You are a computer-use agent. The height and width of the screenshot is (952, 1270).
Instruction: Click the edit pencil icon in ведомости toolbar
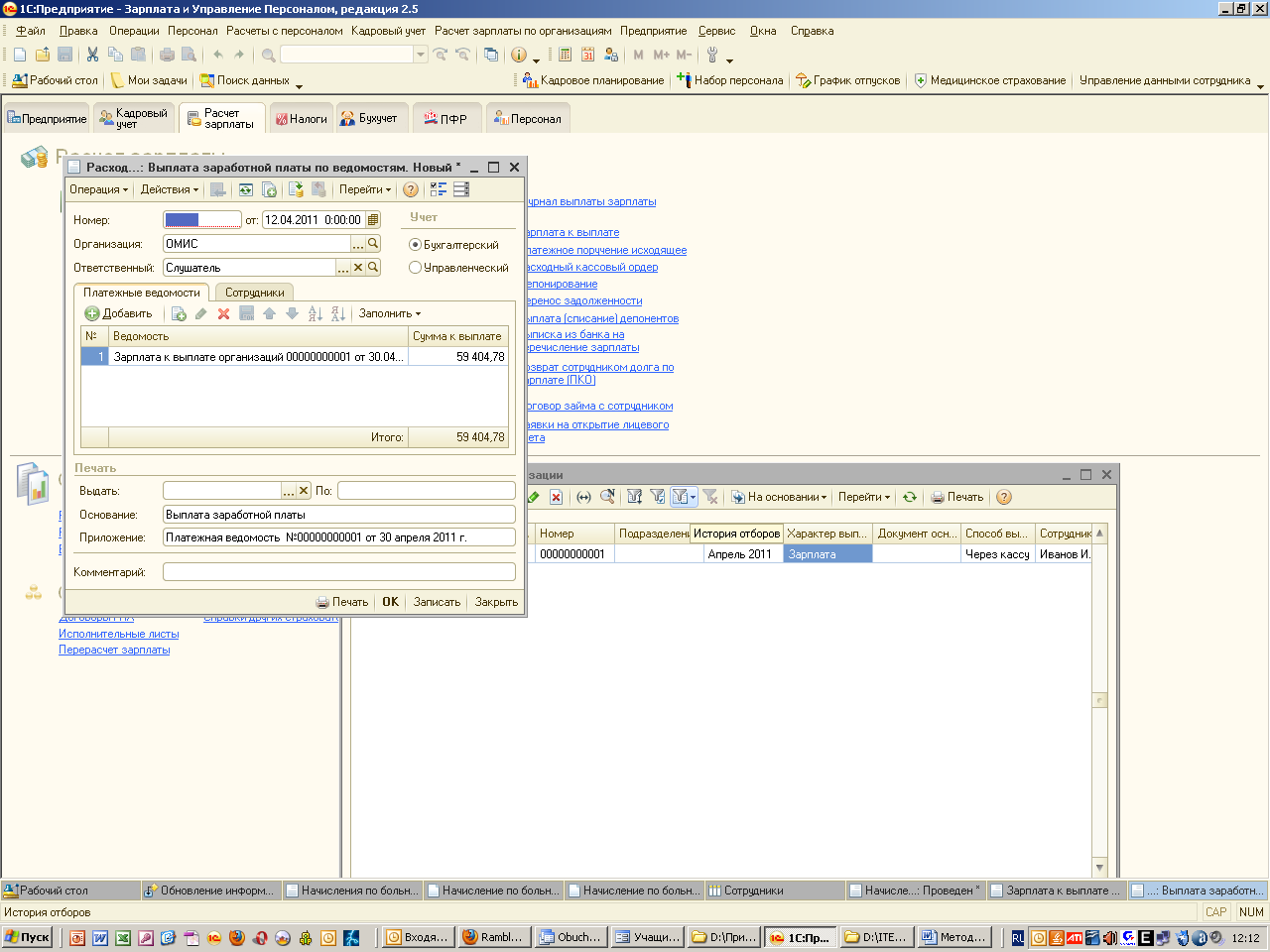tap(200, 313)
